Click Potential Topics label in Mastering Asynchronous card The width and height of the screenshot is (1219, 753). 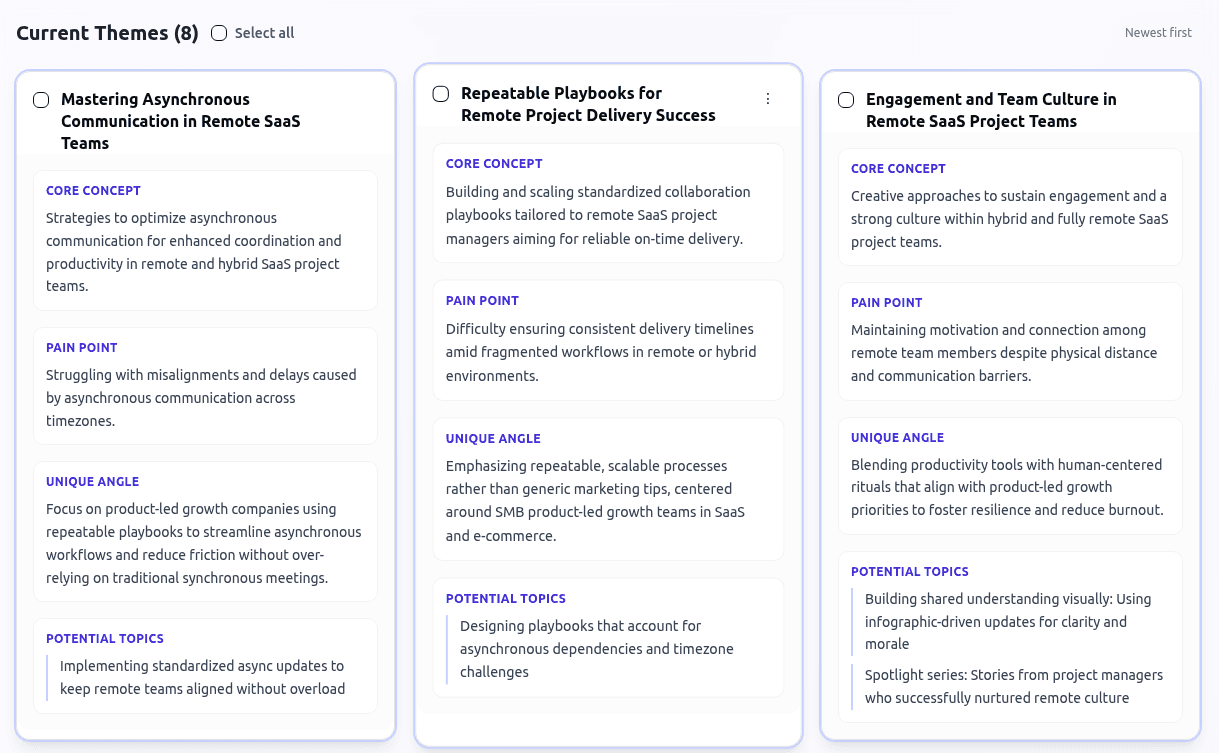tap(105, 639)
